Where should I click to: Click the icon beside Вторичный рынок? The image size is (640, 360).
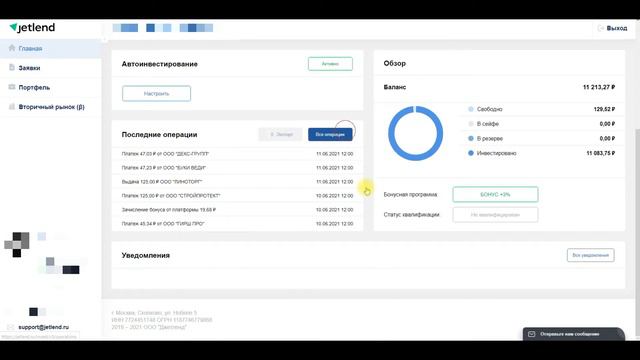(12, 107)
